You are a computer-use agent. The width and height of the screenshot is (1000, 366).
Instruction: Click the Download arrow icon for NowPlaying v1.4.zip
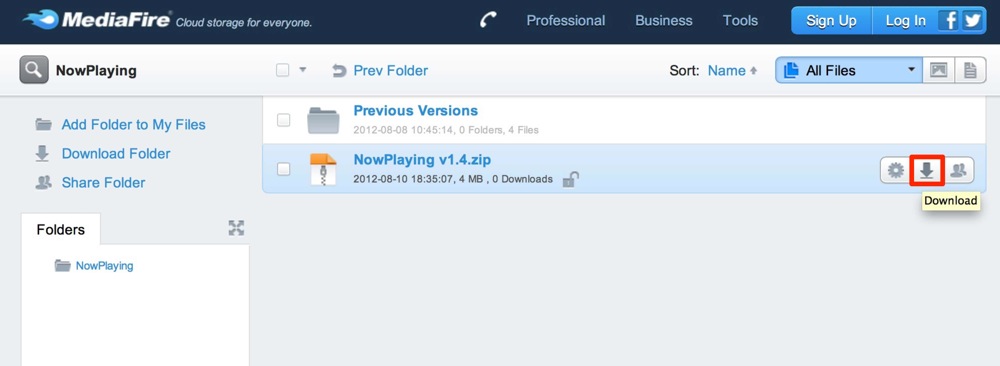(927, 170)
